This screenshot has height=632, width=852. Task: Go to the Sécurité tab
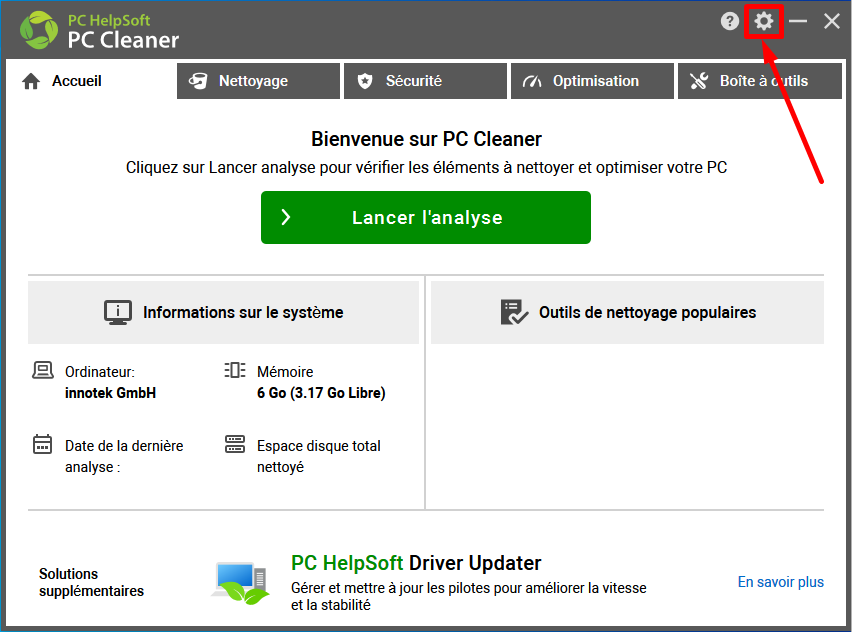425,81
